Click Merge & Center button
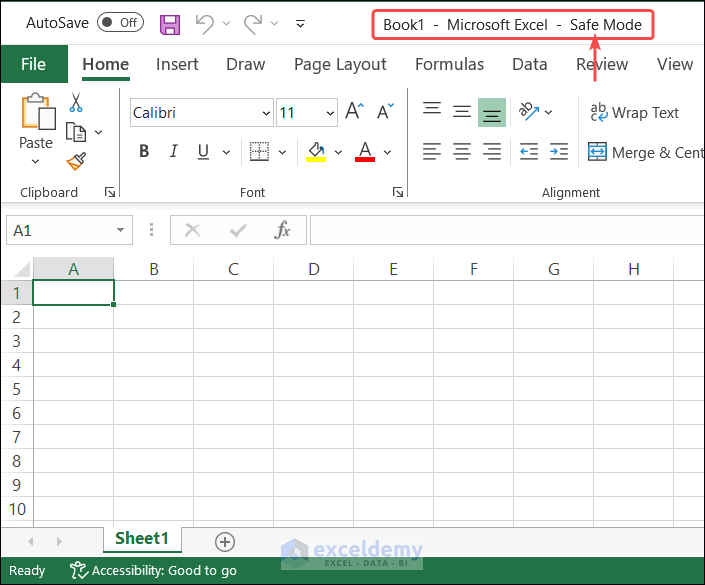Screen dimensions: 705x585 pyautogui.click(x=646, y=152)
